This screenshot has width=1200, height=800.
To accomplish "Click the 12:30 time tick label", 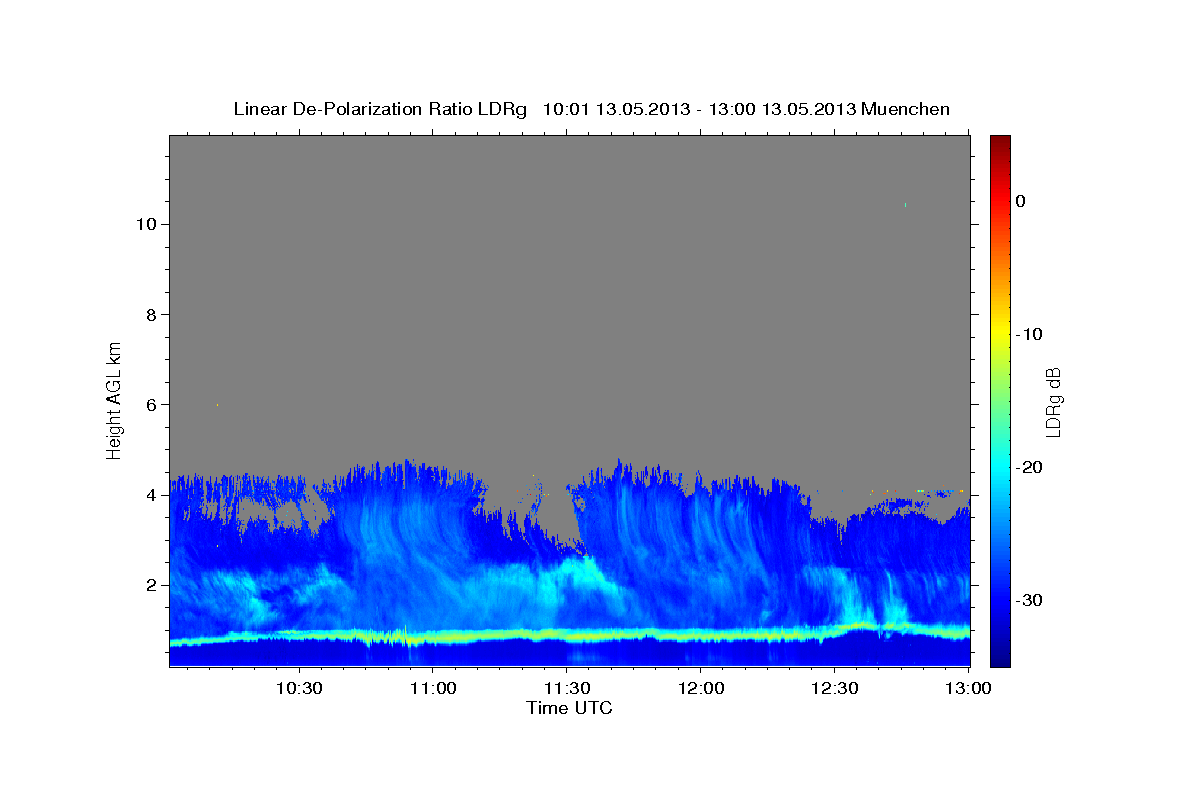I will 834,689.
